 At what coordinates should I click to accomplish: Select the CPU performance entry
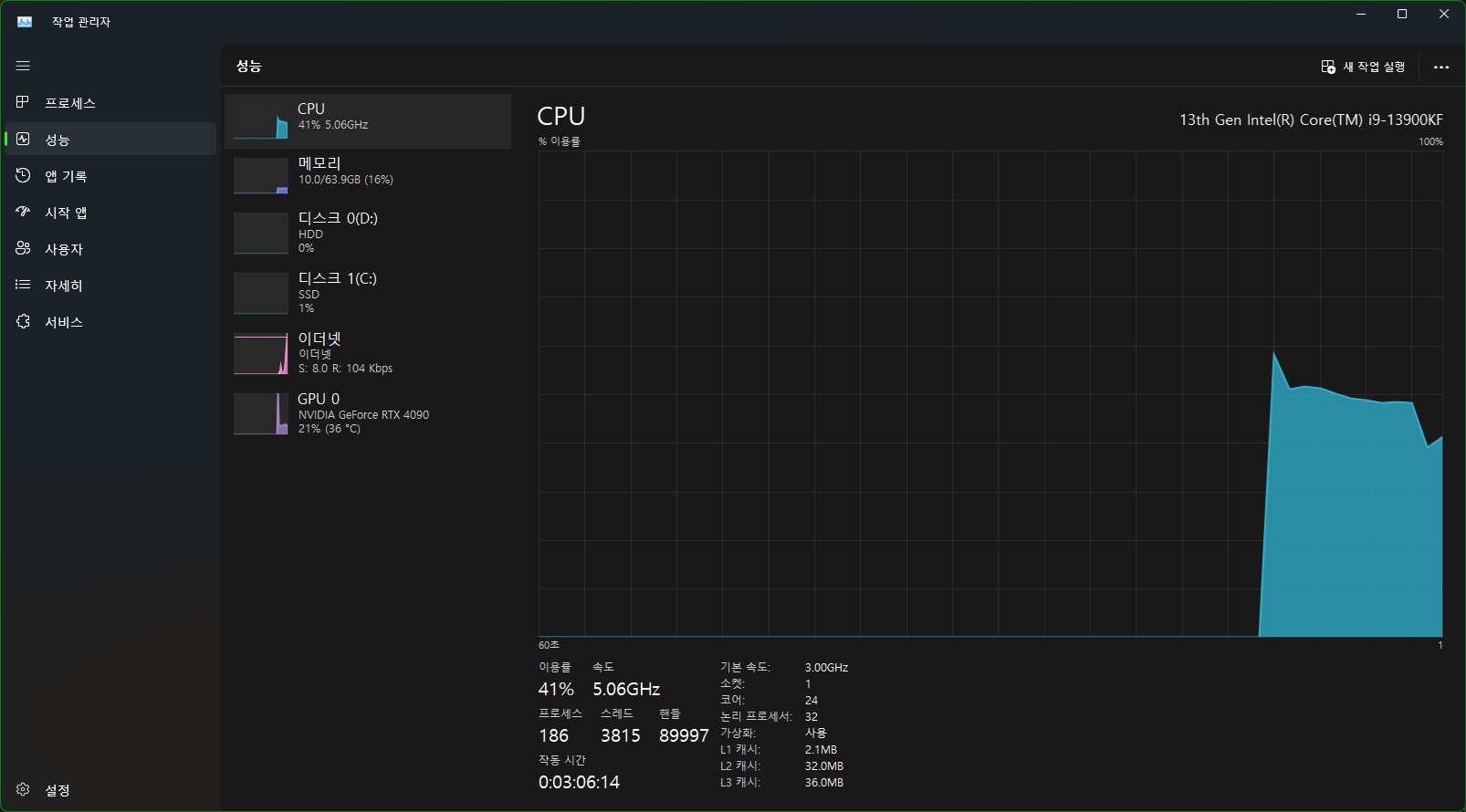pos(367,120)
